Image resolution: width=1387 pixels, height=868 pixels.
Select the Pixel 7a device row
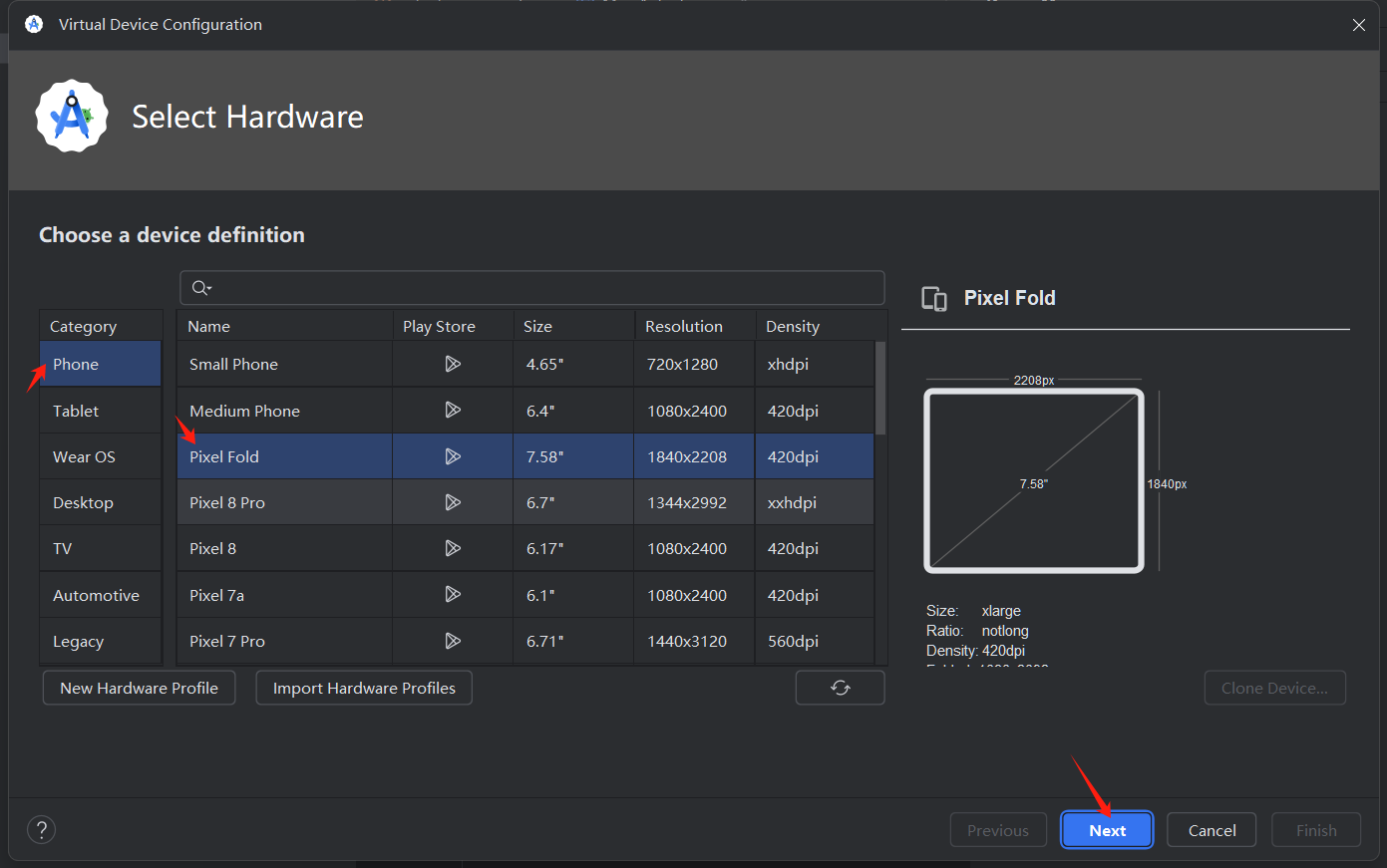[525, 595]
